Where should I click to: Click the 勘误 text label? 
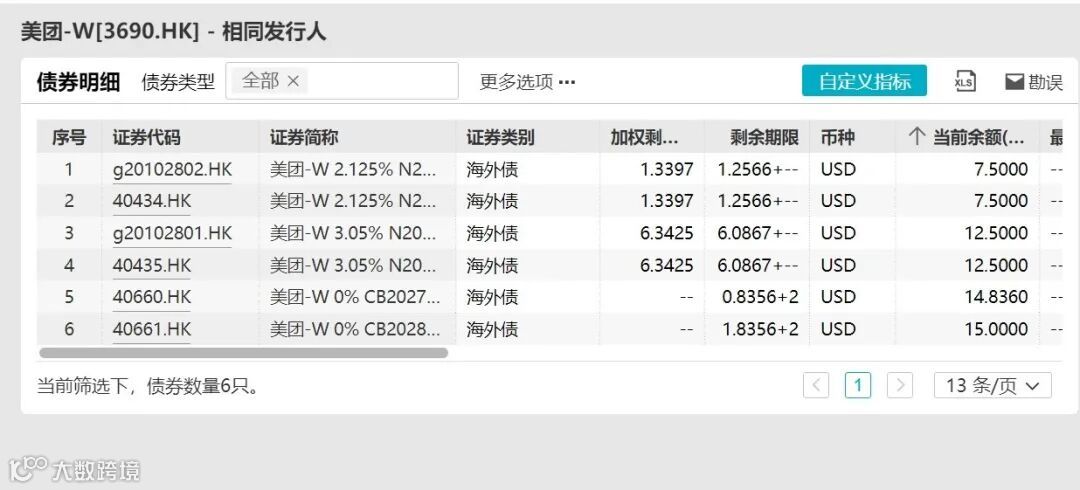pos(1046,82)
